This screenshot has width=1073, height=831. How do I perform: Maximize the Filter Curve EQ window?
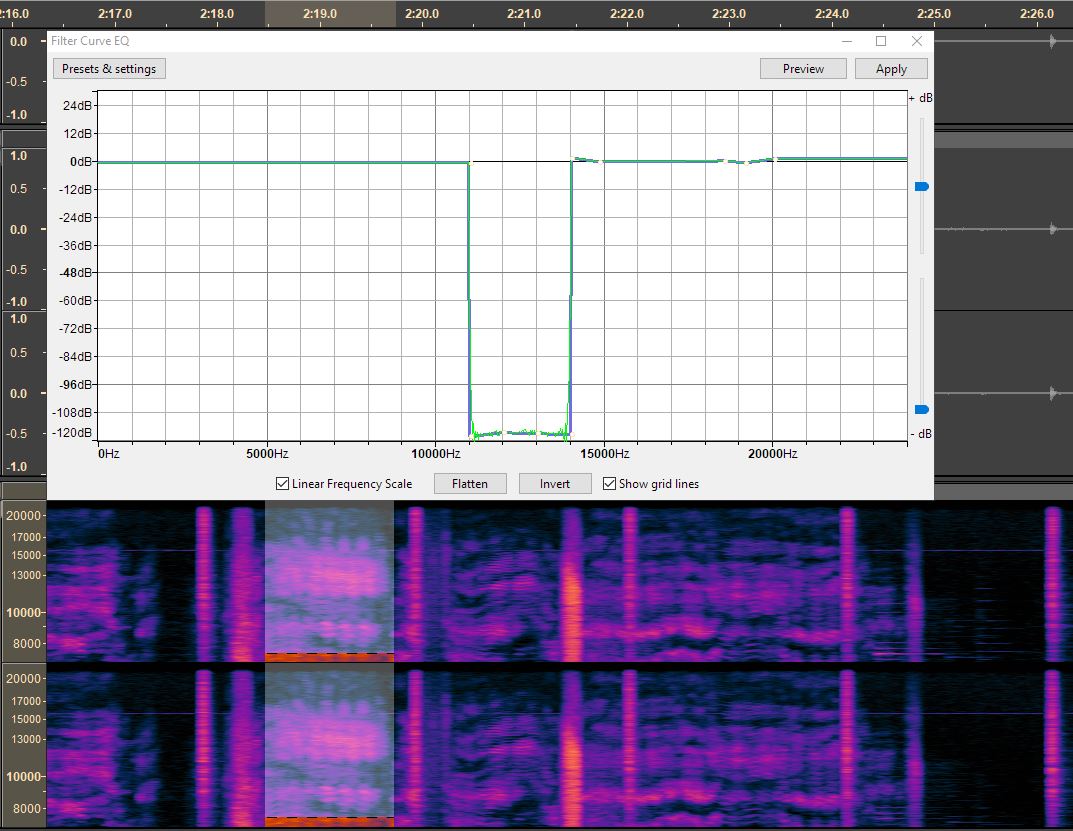[881, 41]
